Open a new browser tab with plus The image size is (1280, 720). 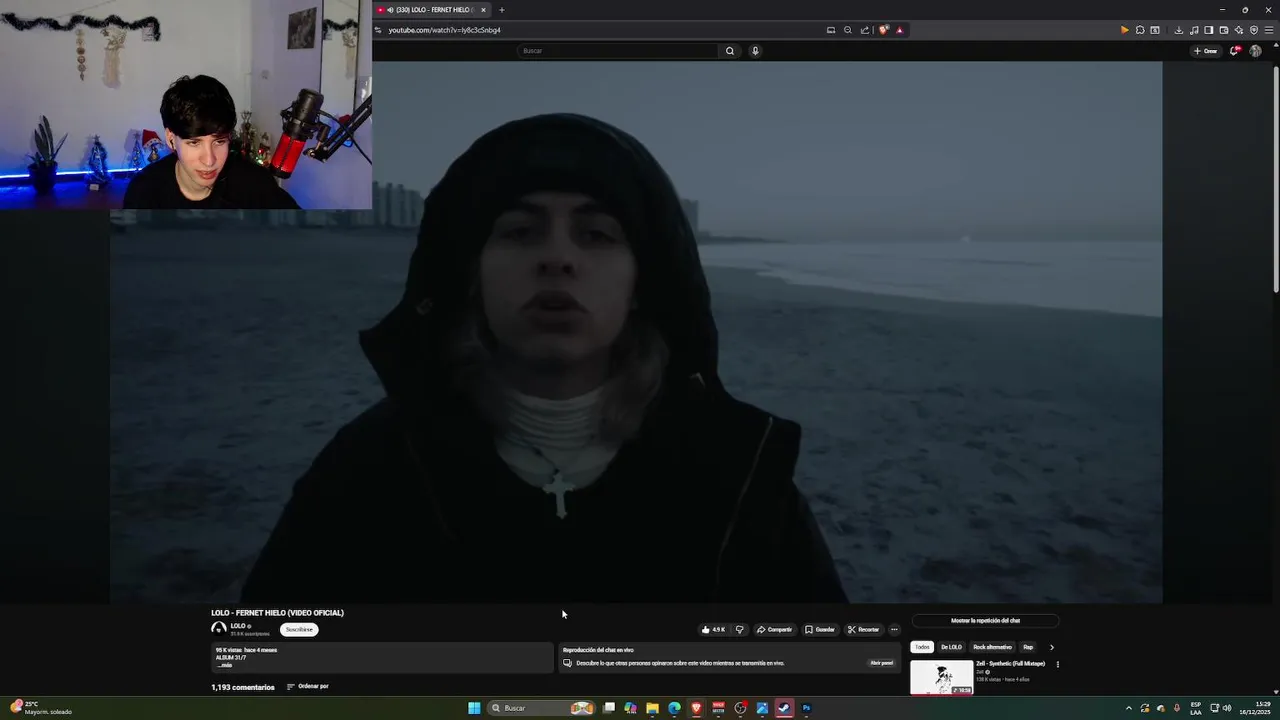click(x=502, y=10)
